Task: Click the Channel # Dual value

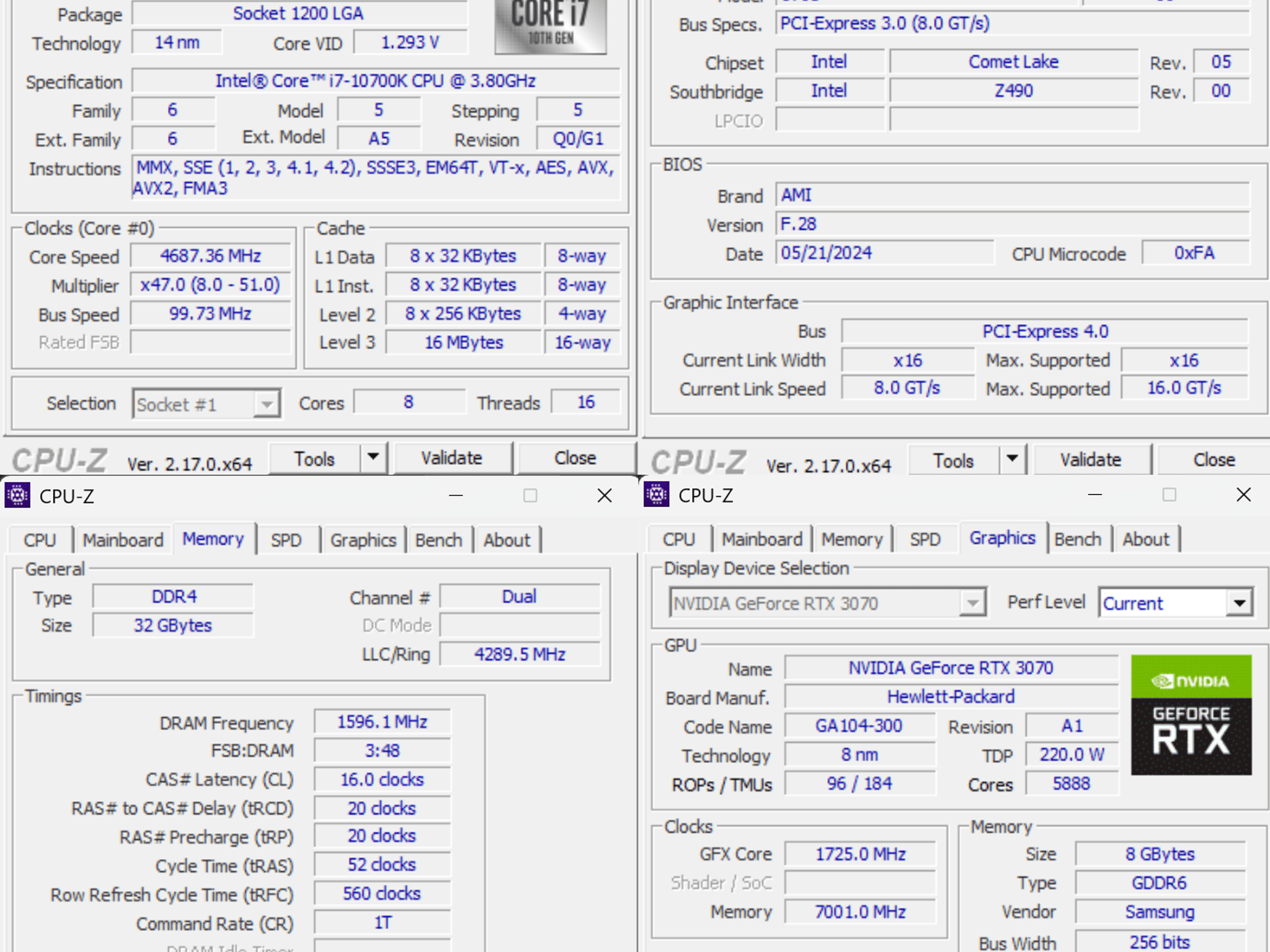Action: pyautogui.click(x=520, y=597)
